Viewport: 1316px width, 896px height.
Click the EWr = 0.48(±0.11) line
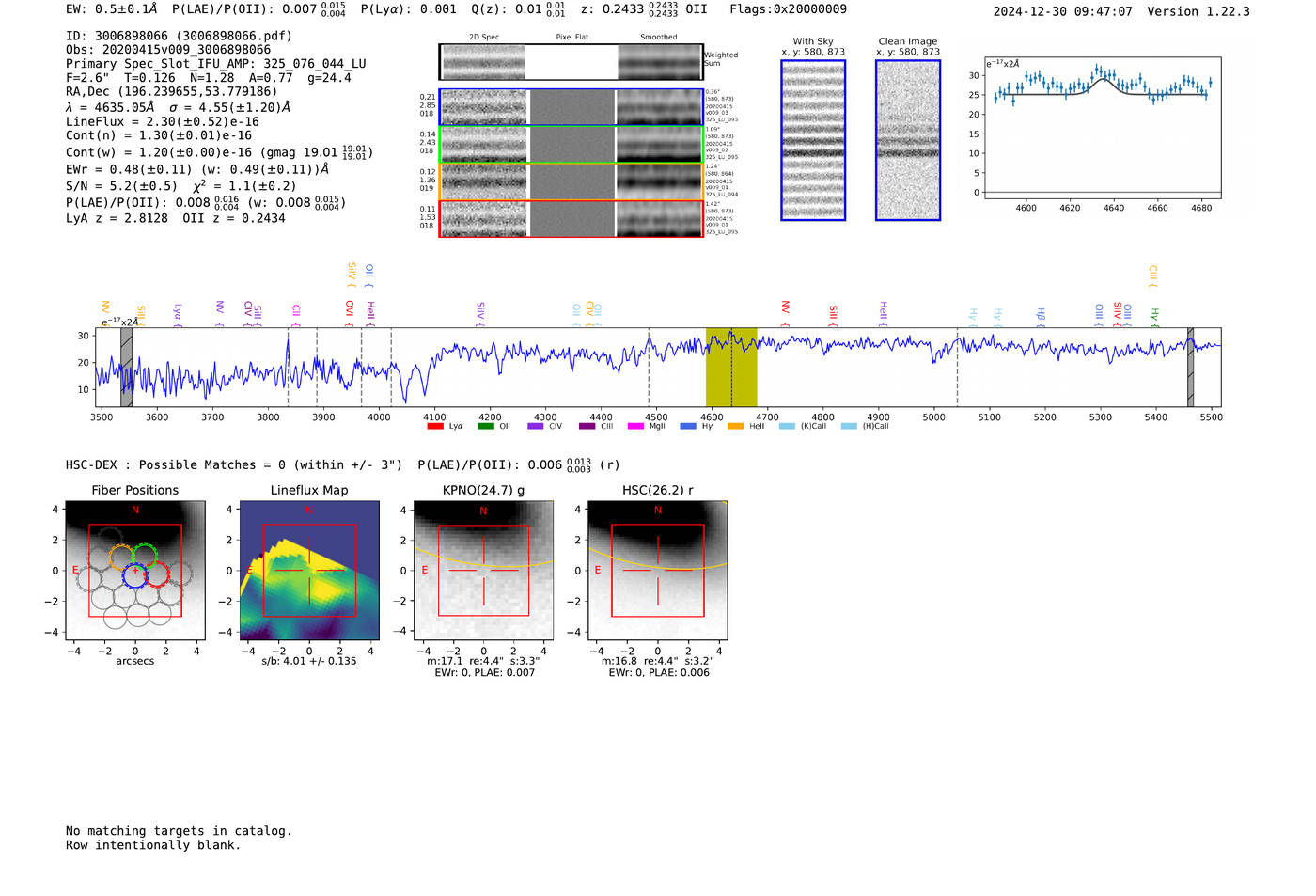[x=197, y=169]
